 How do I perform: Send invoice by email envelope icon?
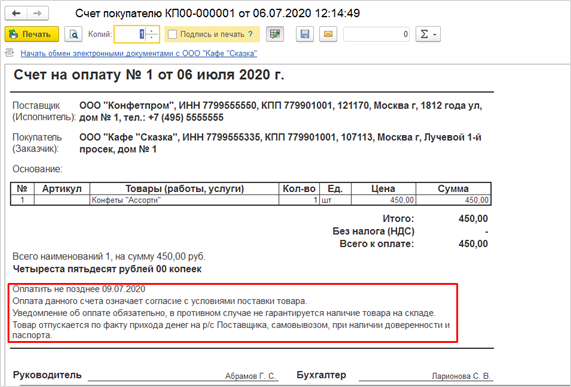[328, 34]
